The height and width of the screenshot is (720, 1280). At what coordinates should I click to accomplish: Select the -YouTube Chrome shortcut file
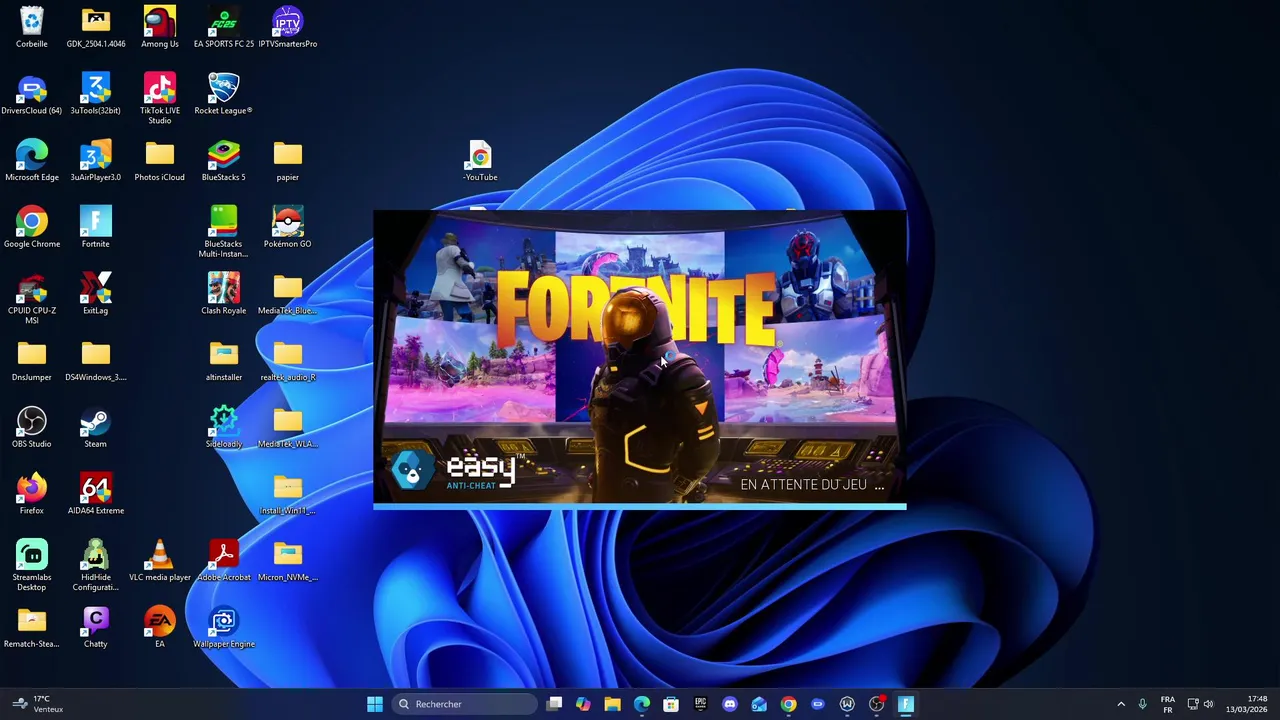point(480,160)
